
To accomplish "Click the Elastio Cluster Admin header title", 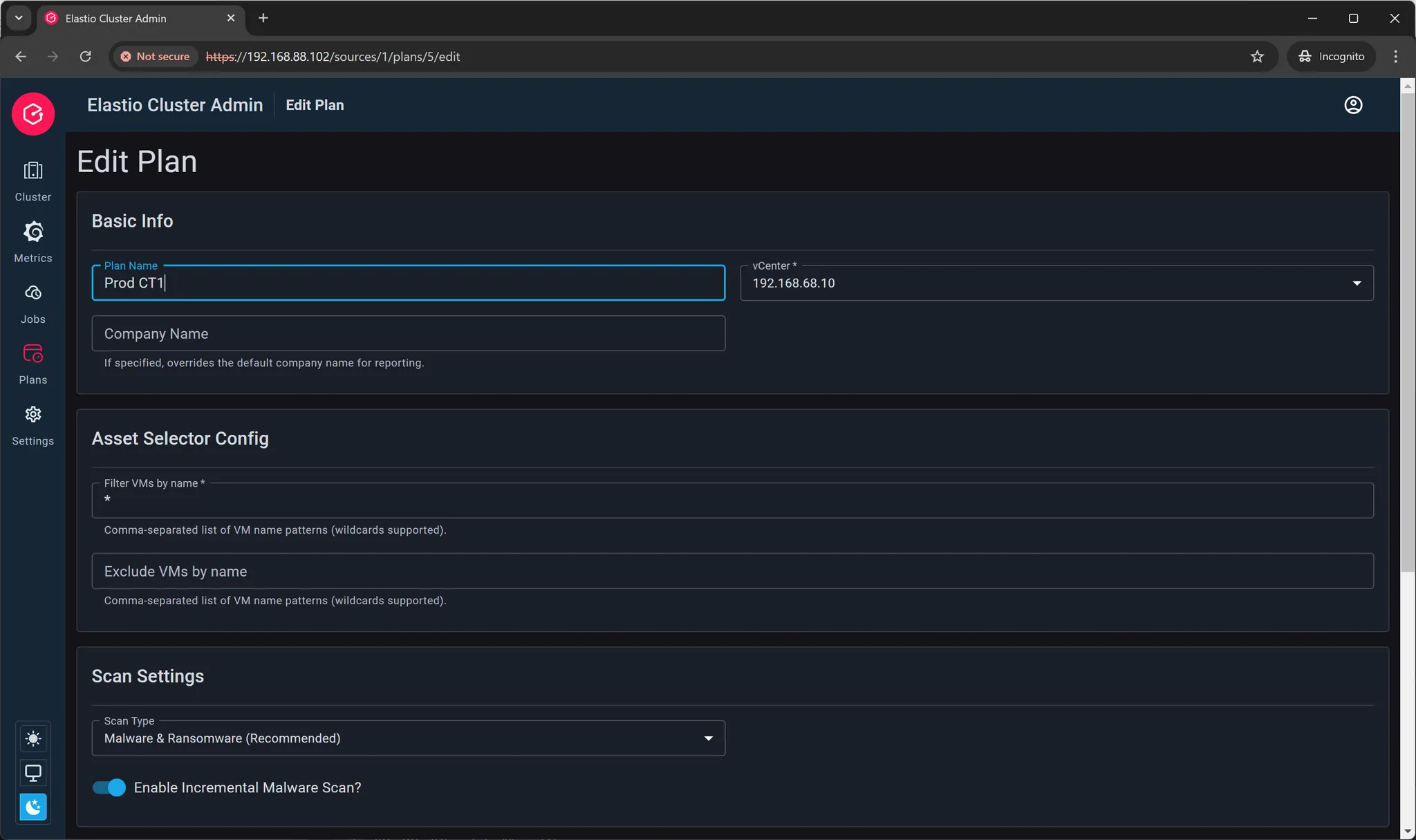I will [x=175, y=105].
